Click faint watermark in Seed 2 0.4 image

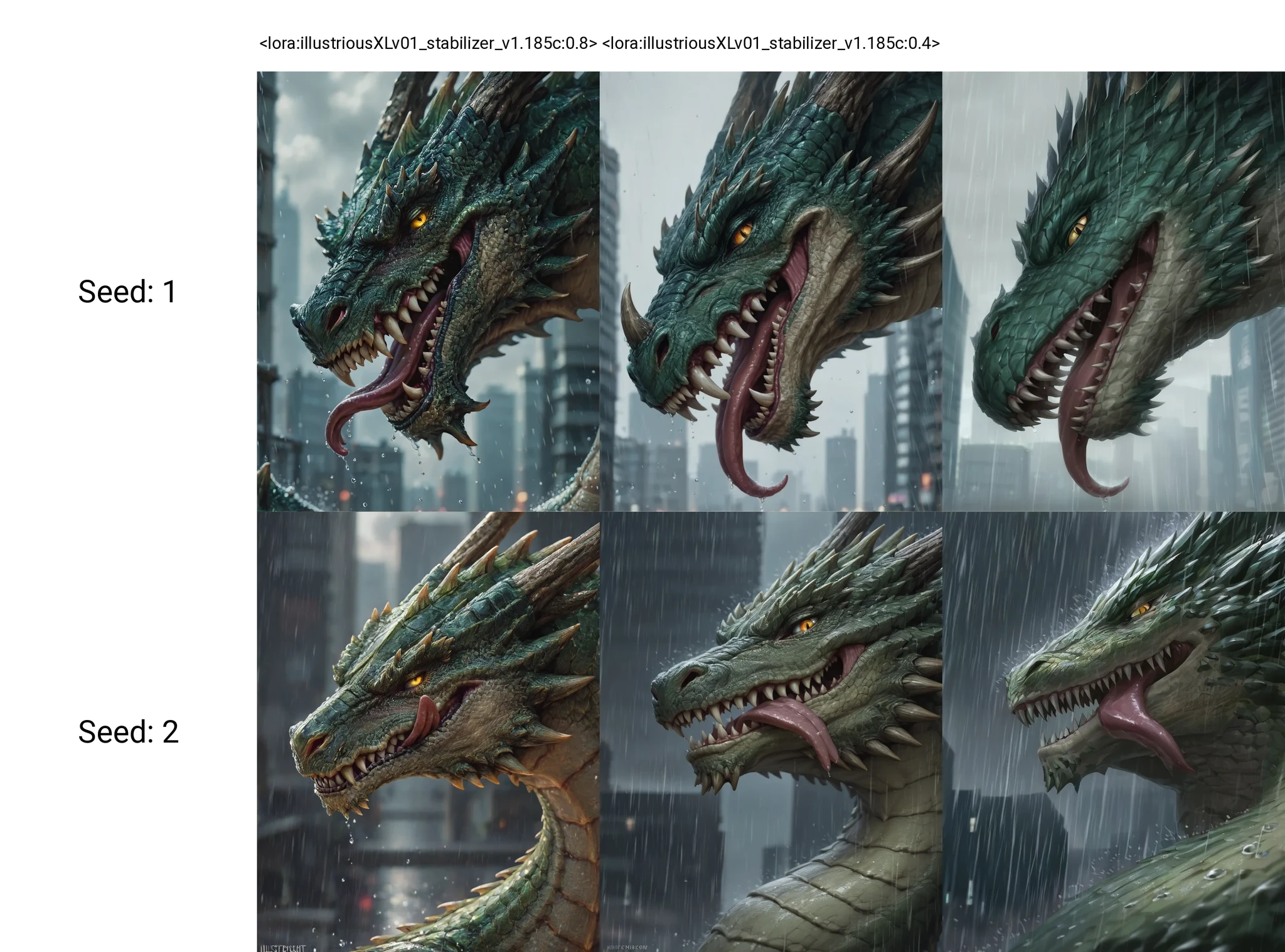(x=627, y=947)
